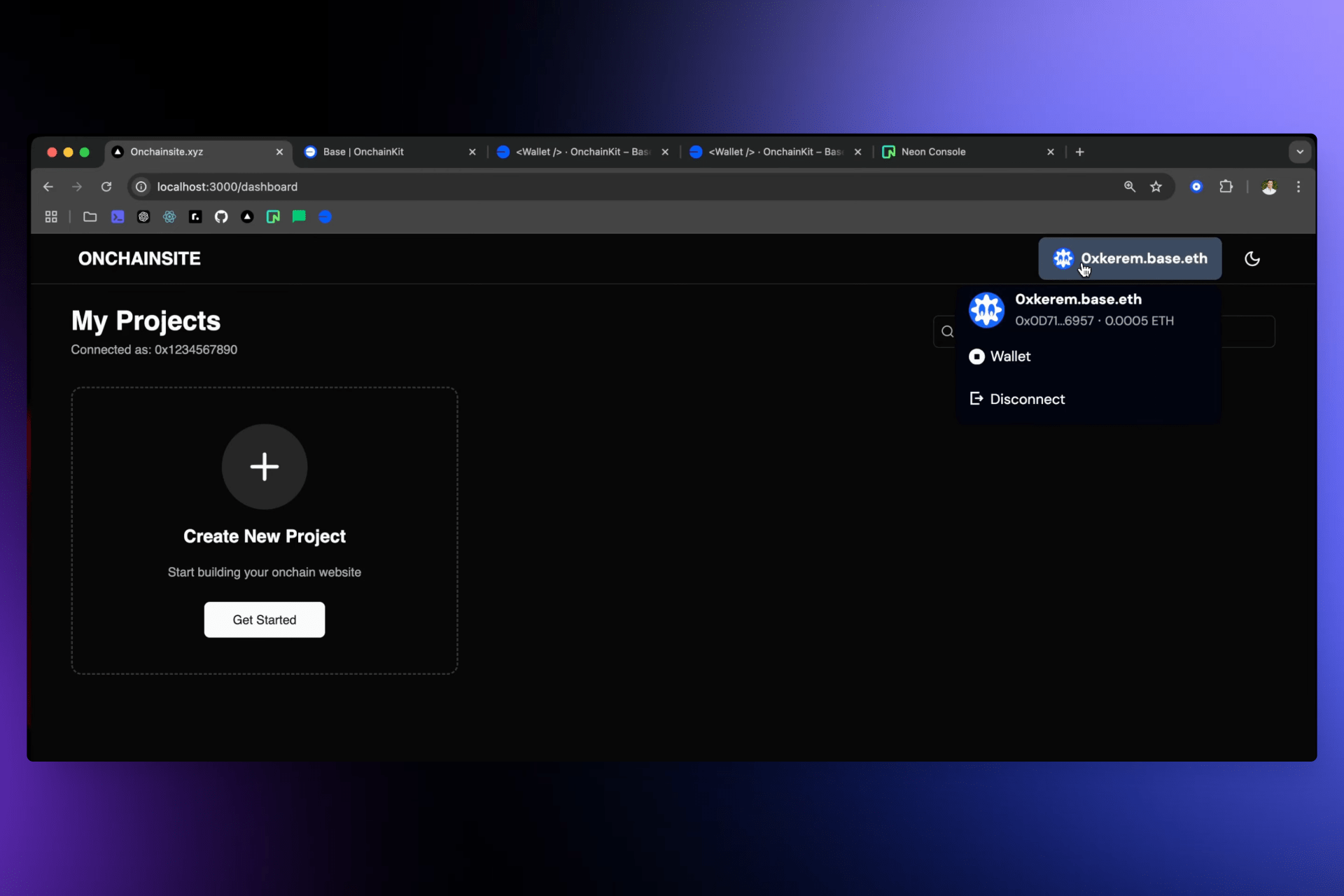Screen dimensions: 1344x896
Task: Click the localhost:3000/dashboard address bar
Action: pos(227,186)
